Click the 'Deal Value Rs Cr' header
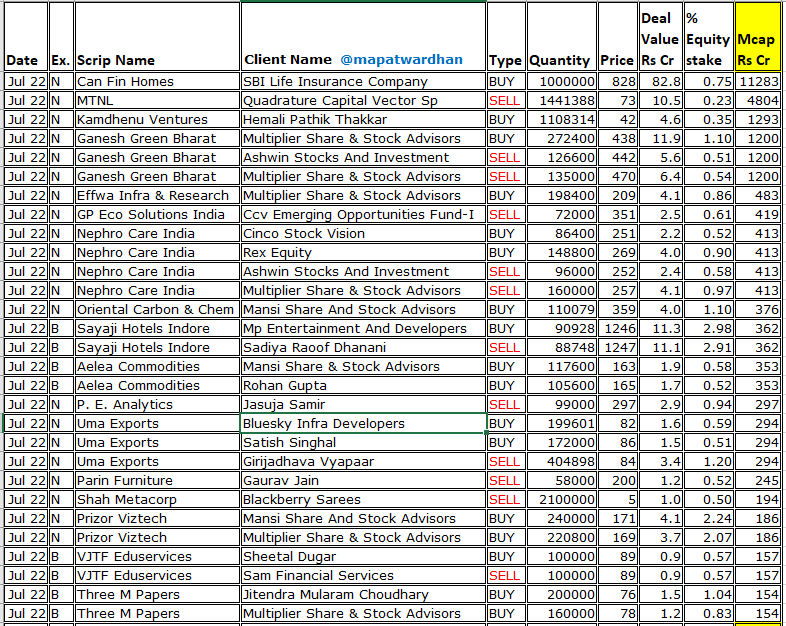Screen dimensions: 786x626 coord(661,37)
